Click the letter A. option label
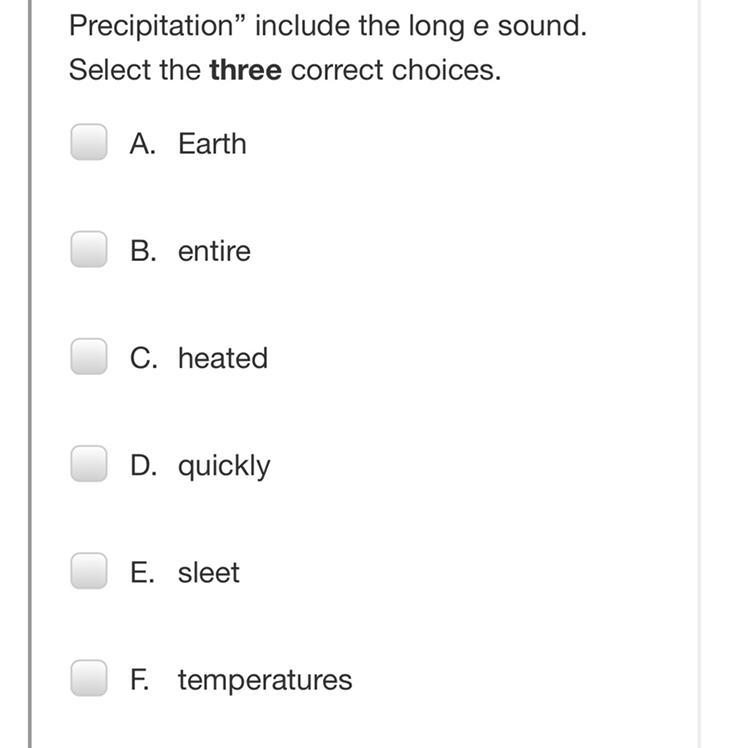The height and width of the screenshot is (748, 746). pyautogui.click(x=143, y=143)
